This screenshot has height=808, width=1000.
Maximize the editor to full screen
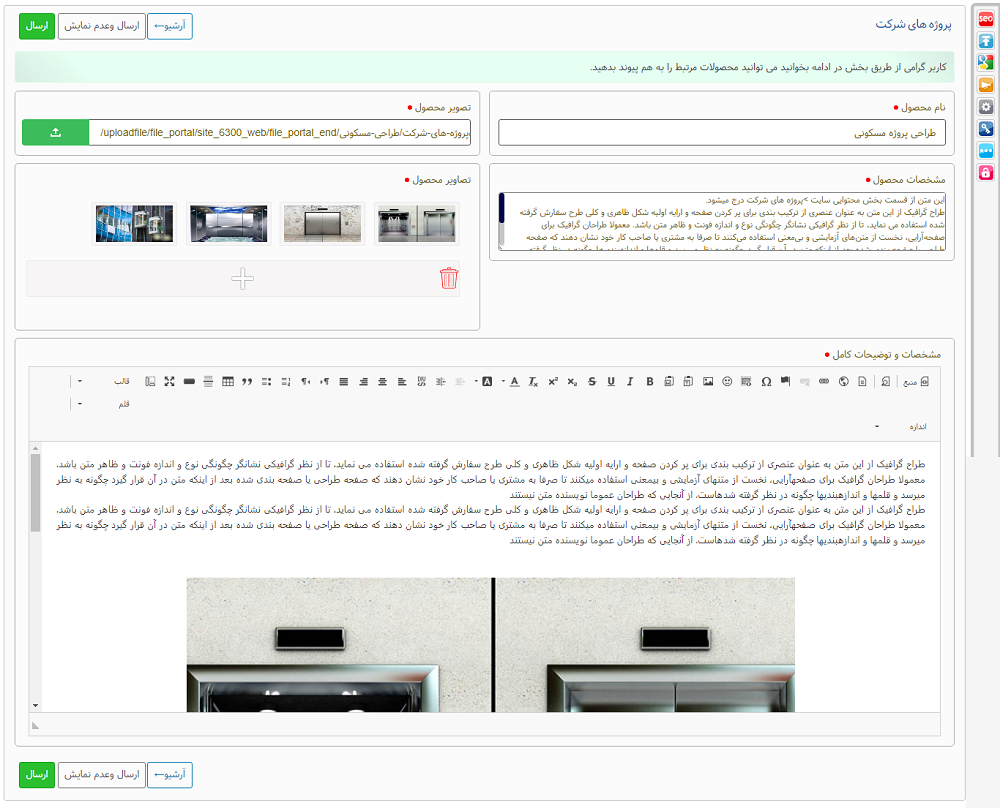tap(169, 381)
